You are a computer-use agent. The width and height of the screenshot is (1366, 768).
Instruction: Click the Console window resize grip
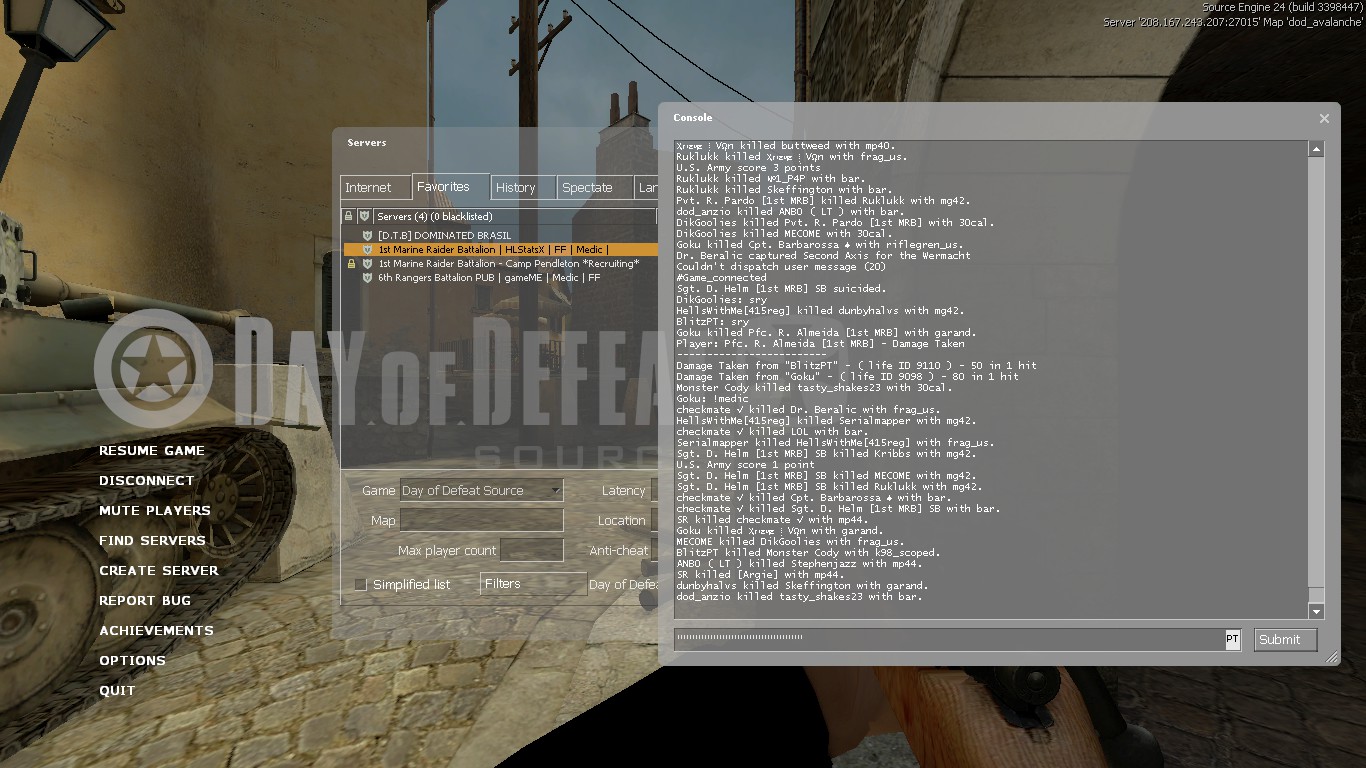click(x=1332, y=657)
